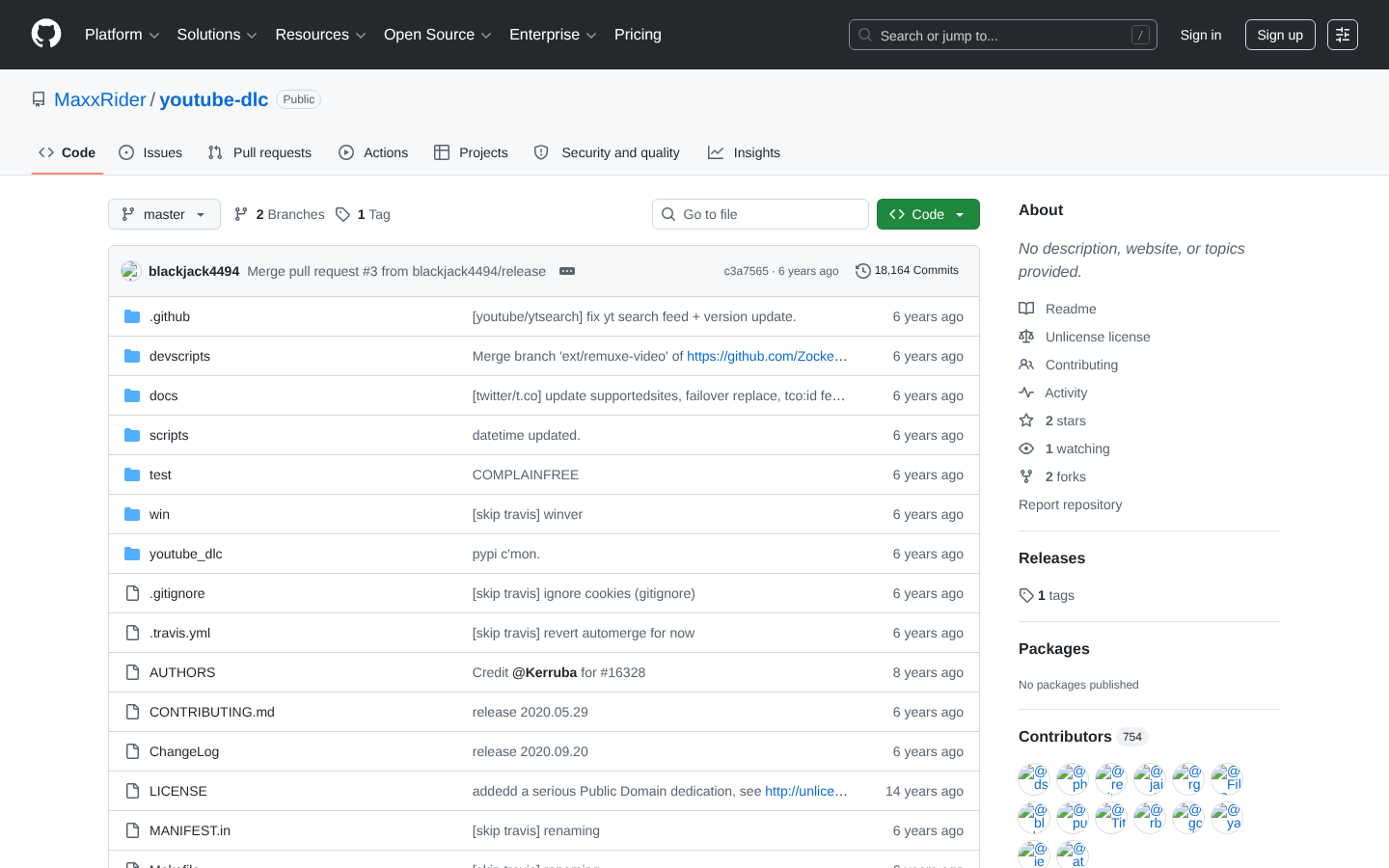Image resolution: width=1389 pixels, height=868 pixels.
Task: Click the test folder icon
Action: click(x=132, y=475)
